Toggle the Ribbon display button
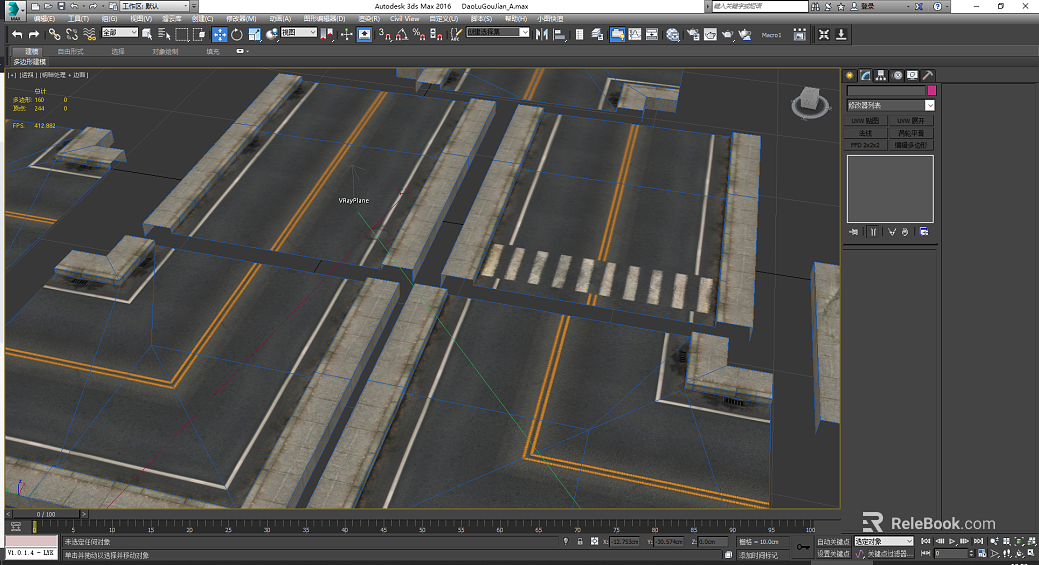Image resolution: width=1039 pixels, height=565 pixels. coord(617,34)
